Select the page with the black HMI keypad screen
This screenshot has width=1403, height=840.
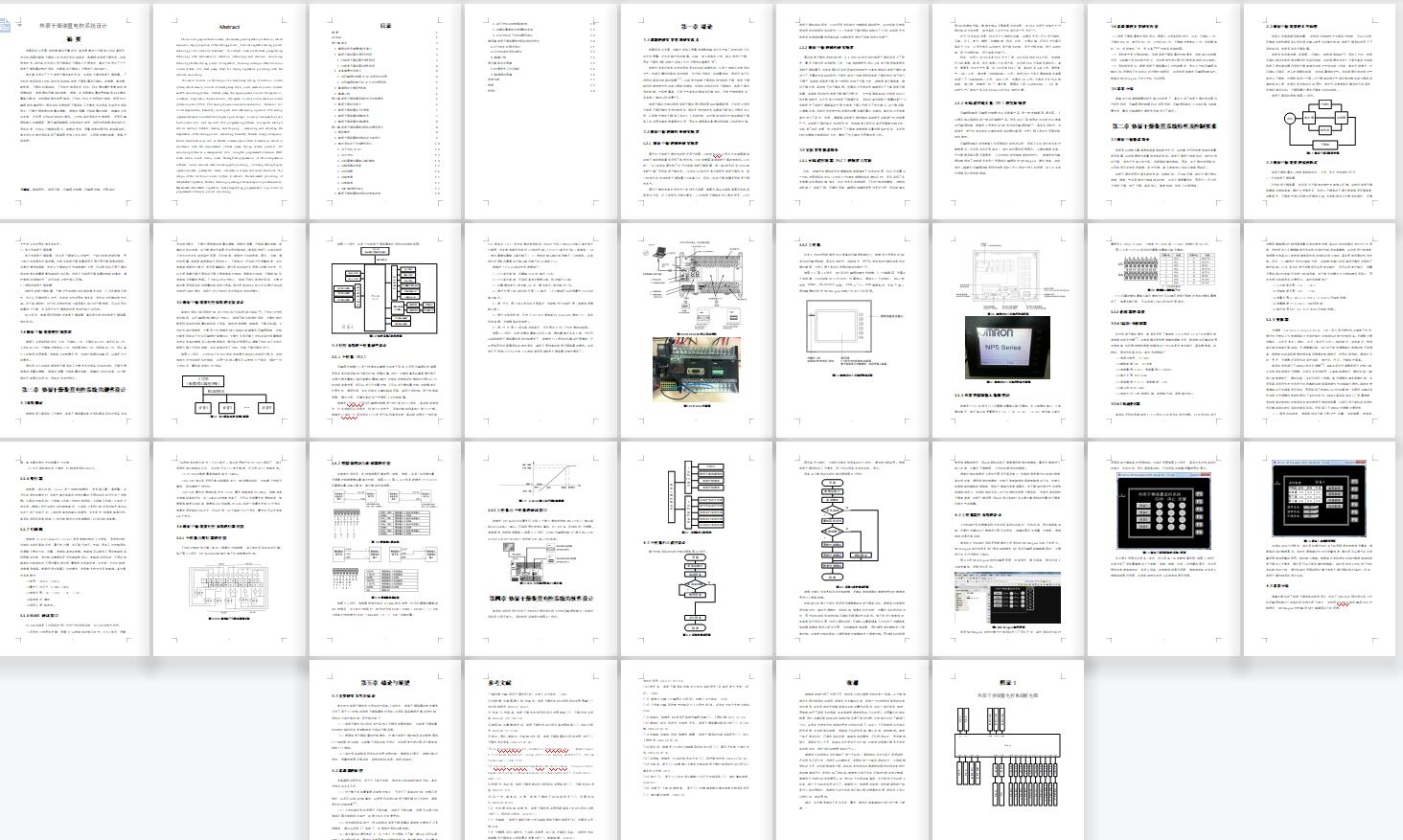coord(1163,549)
